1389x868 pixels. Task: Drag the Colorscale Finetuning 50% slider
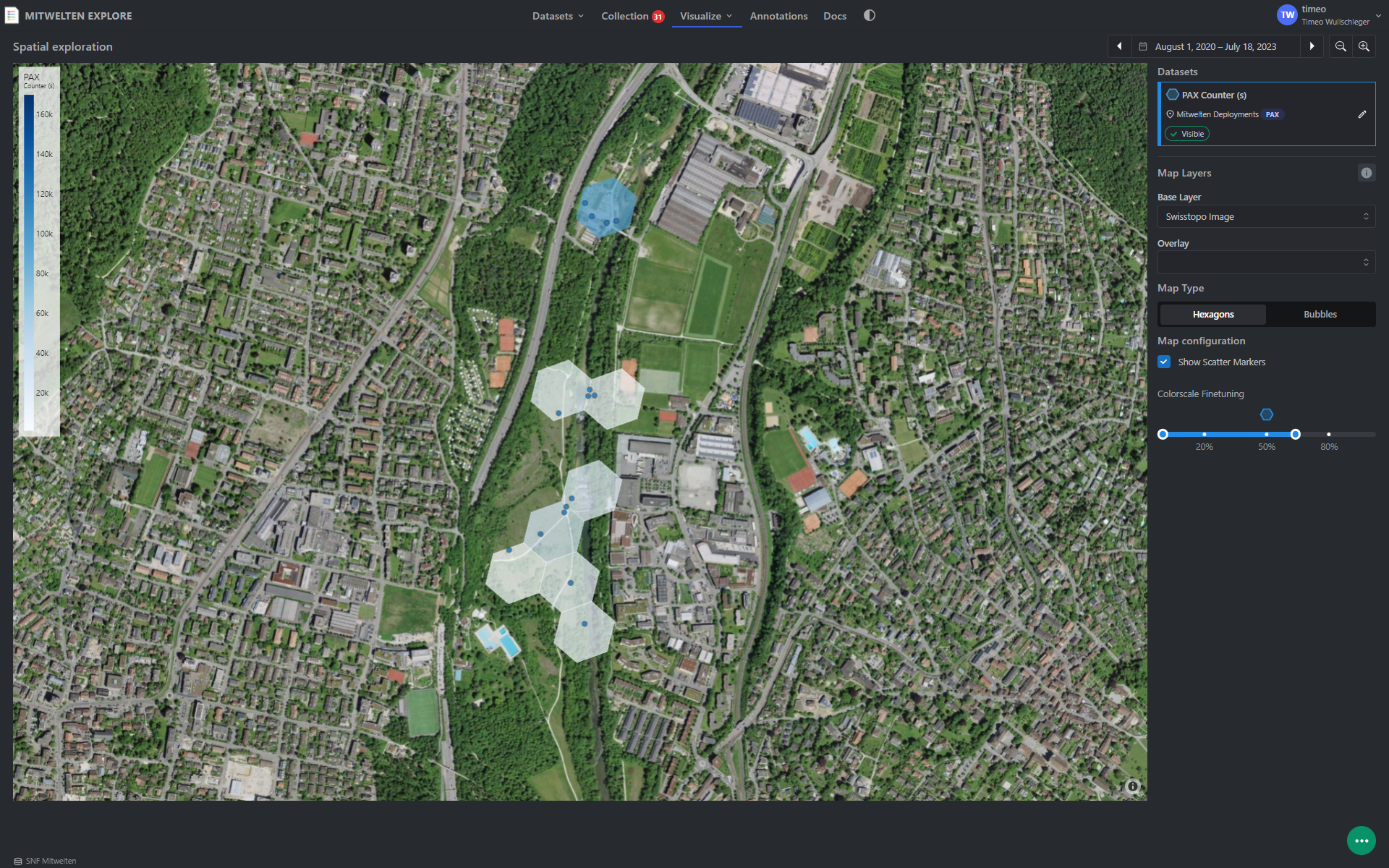coord(1266,434)
